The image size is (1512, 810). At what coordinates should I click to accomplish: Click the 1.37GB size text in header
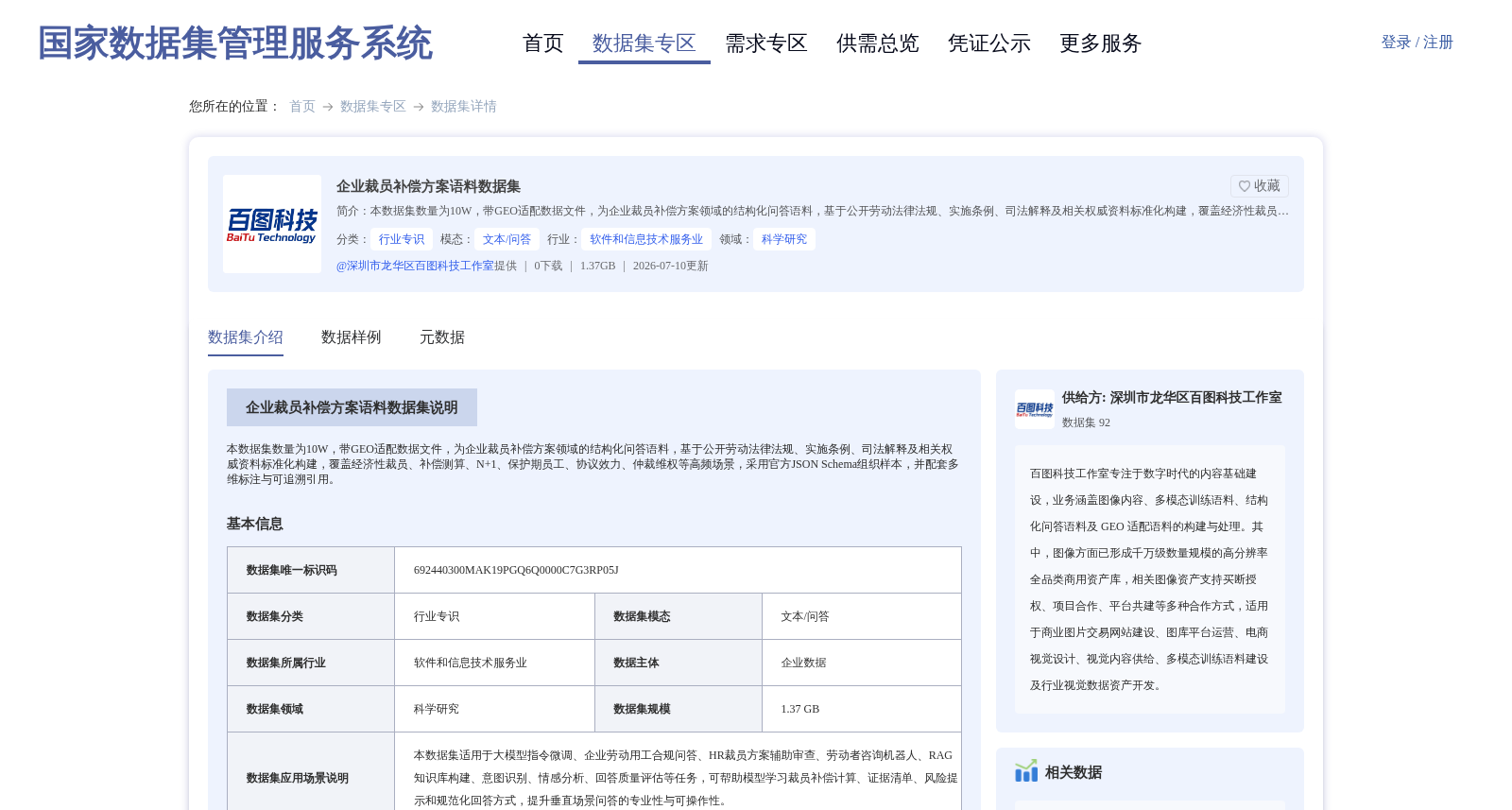tap(597, 266)
